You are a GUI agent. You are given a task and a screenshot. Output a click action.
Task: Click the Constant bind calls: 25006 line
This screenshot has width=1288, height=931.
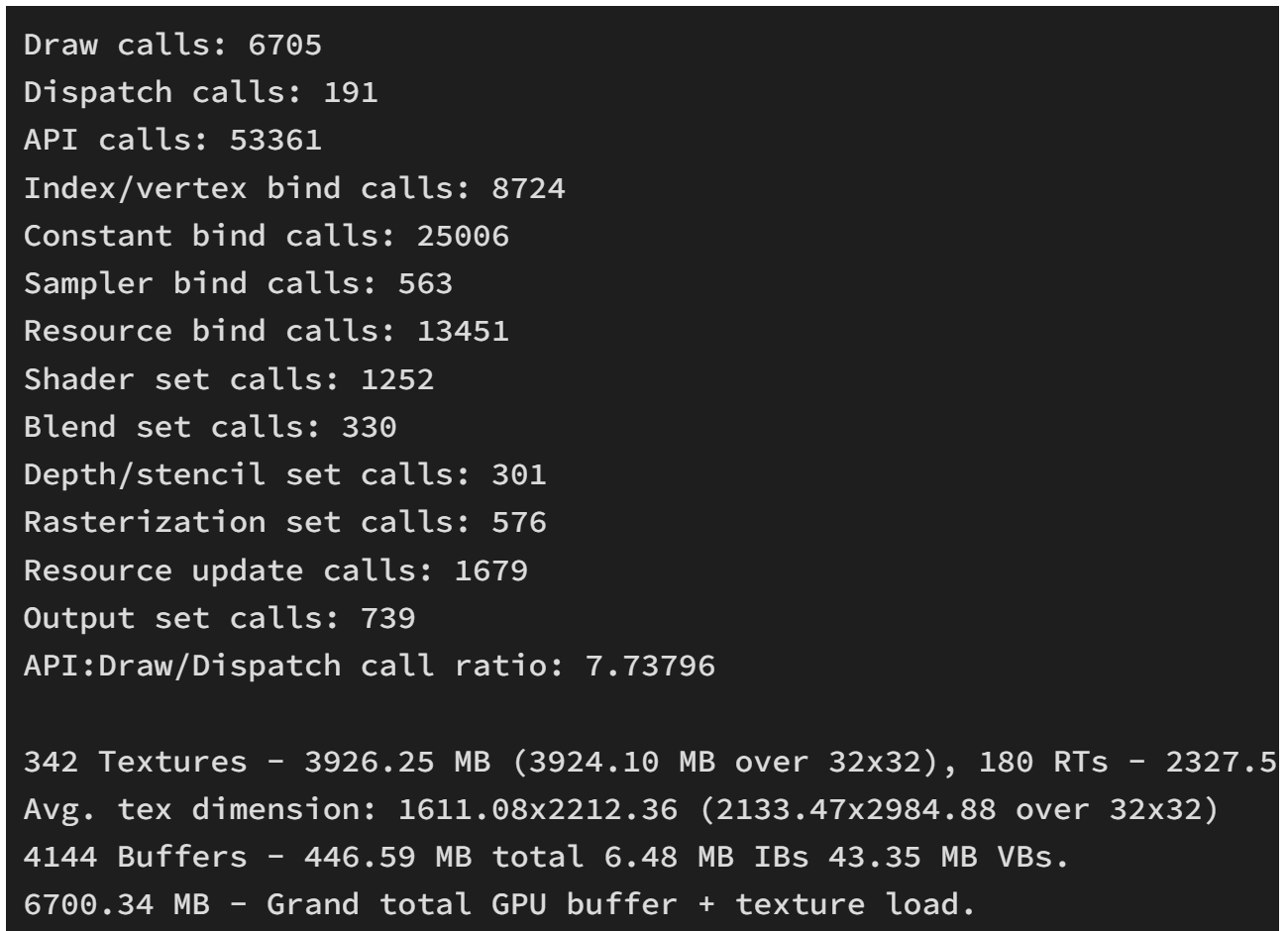click(x=267, y=236)
